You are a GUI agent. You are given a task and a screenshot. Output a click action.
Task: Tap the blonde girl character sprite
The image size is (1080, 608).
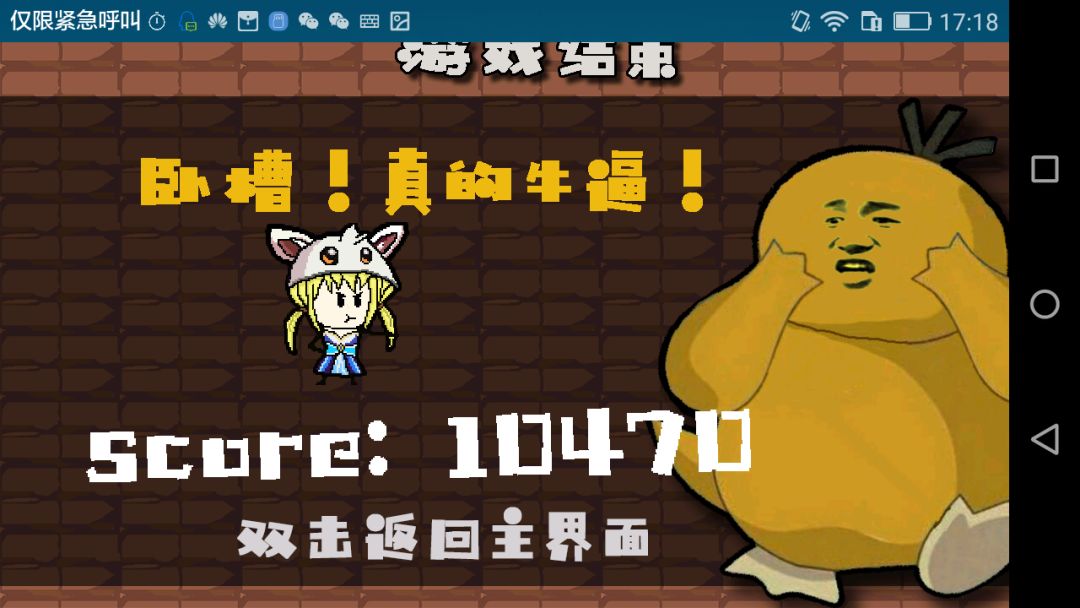coord(338,303)
